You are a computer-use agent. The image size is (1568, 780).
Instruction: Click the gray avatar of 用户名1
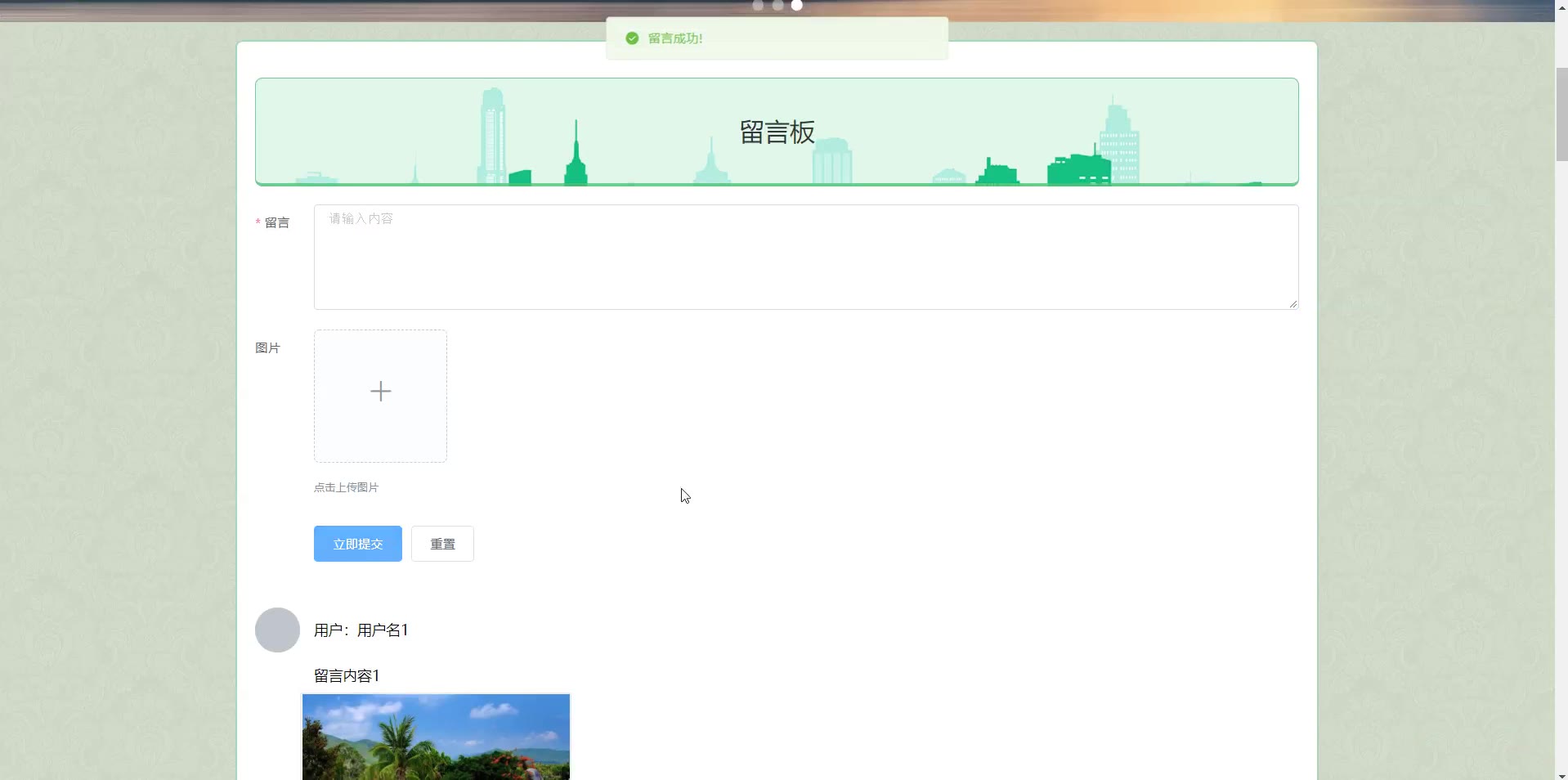[x=277, y=630]
